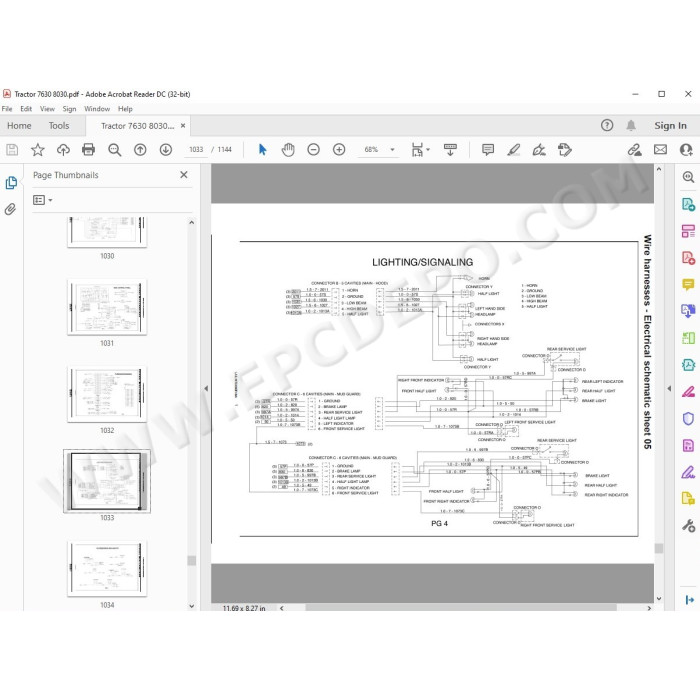Image resolution: width=700 pixels, height=700 pixels.
Task: Open Export PDF tool in right pane
Action: 688,204
